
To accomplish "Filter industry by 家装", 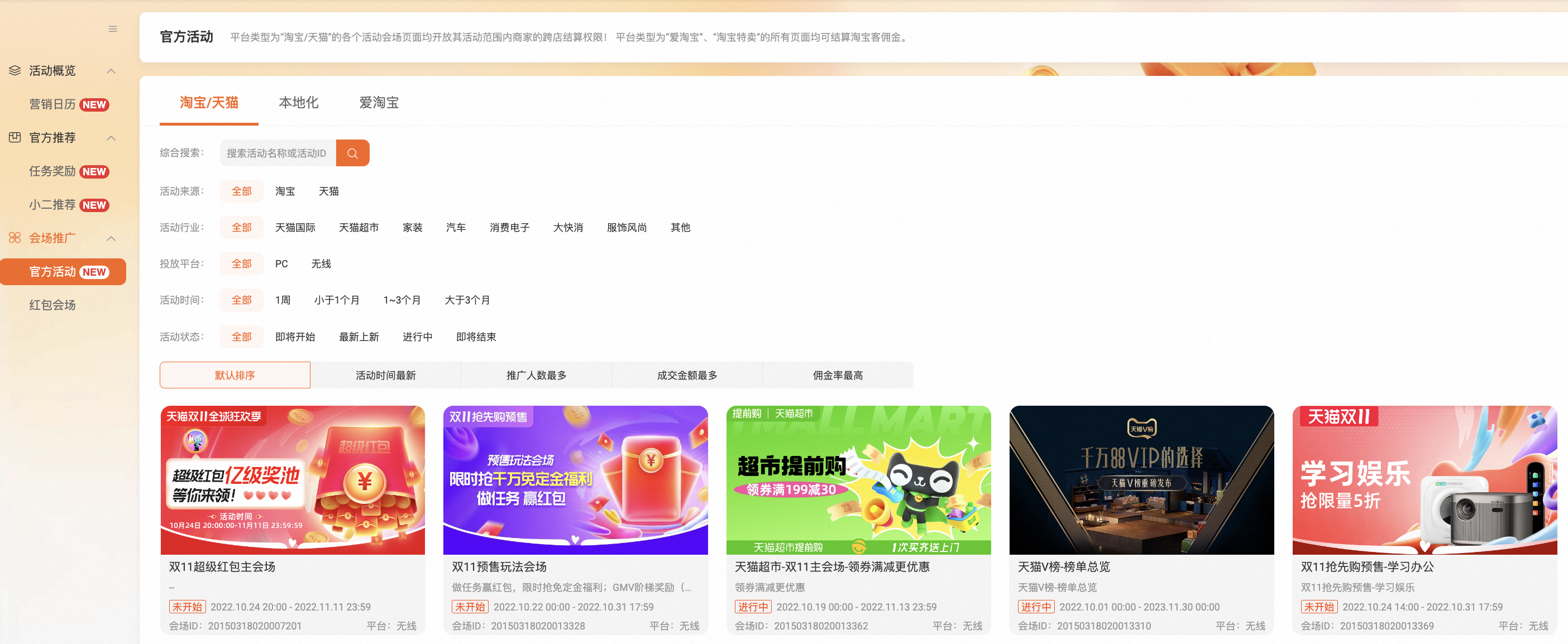I will pos(413,228).
